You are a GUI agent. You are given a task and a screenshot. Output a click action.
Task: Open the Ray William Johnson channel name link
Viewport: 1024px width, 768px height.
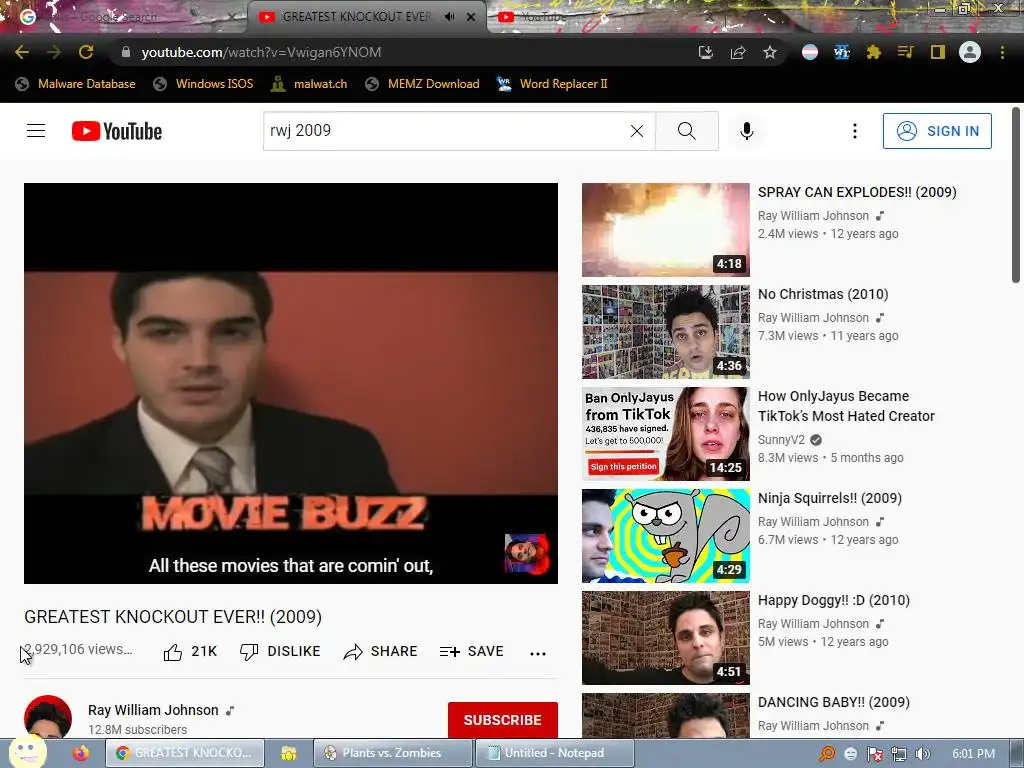click(x=153, y=710)
